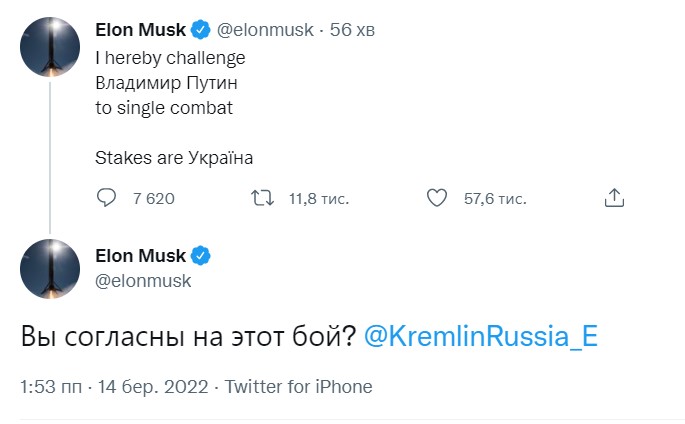Click the reply speech bubble icon
This screenshot has height=424, width=685.
tap(107, 198)
